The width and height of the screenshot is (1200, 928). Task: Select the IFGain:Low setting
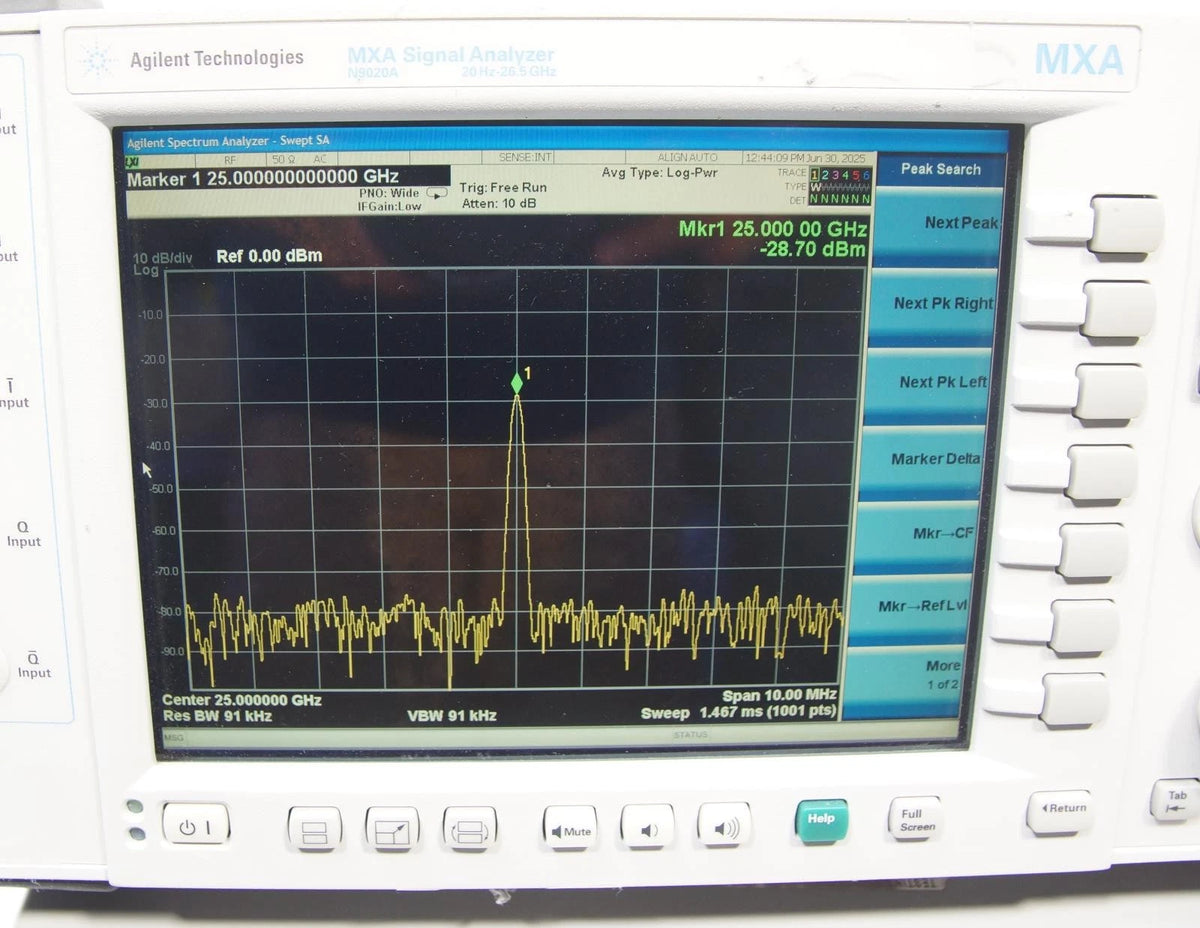coord(389,206)
